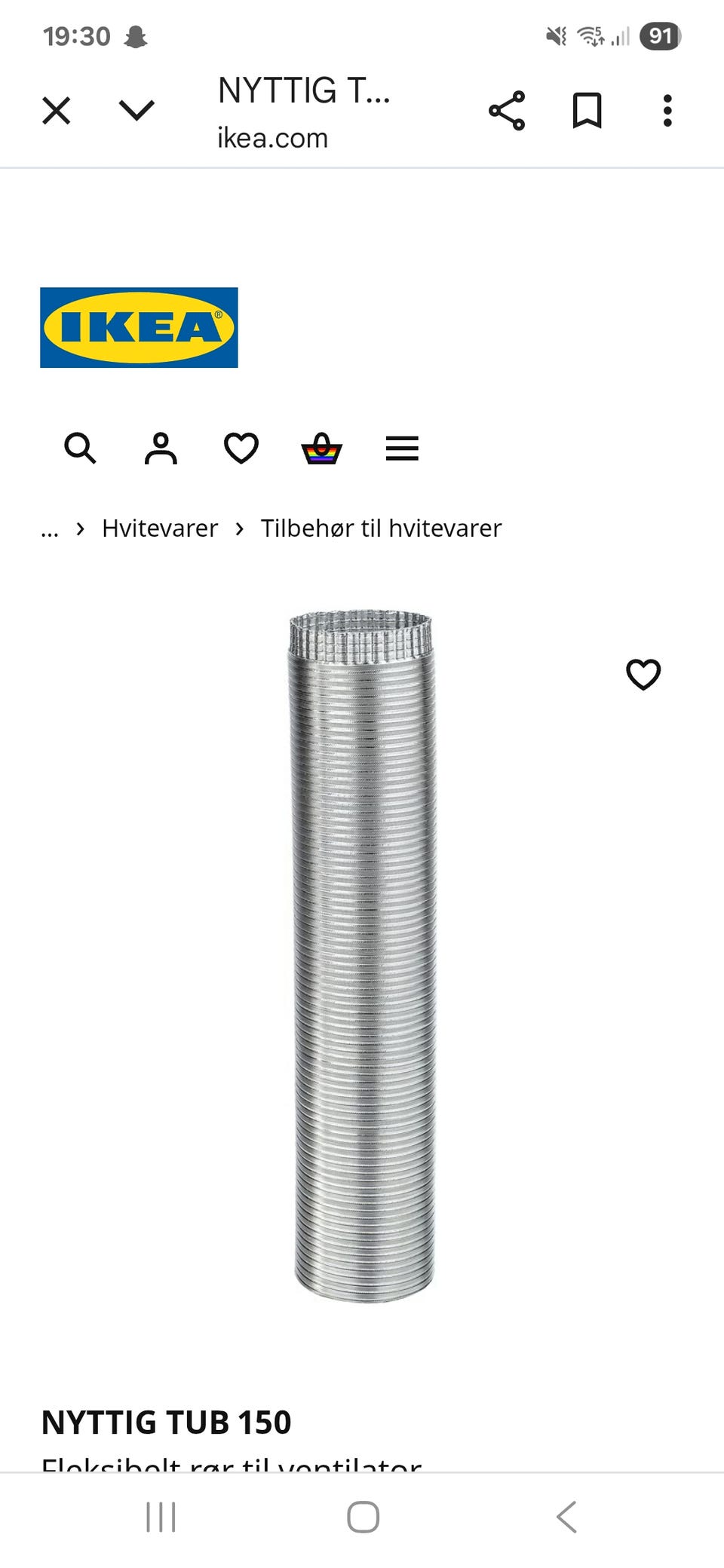Tap the Android home button
724x1568 pixels.
(363, 1517)
